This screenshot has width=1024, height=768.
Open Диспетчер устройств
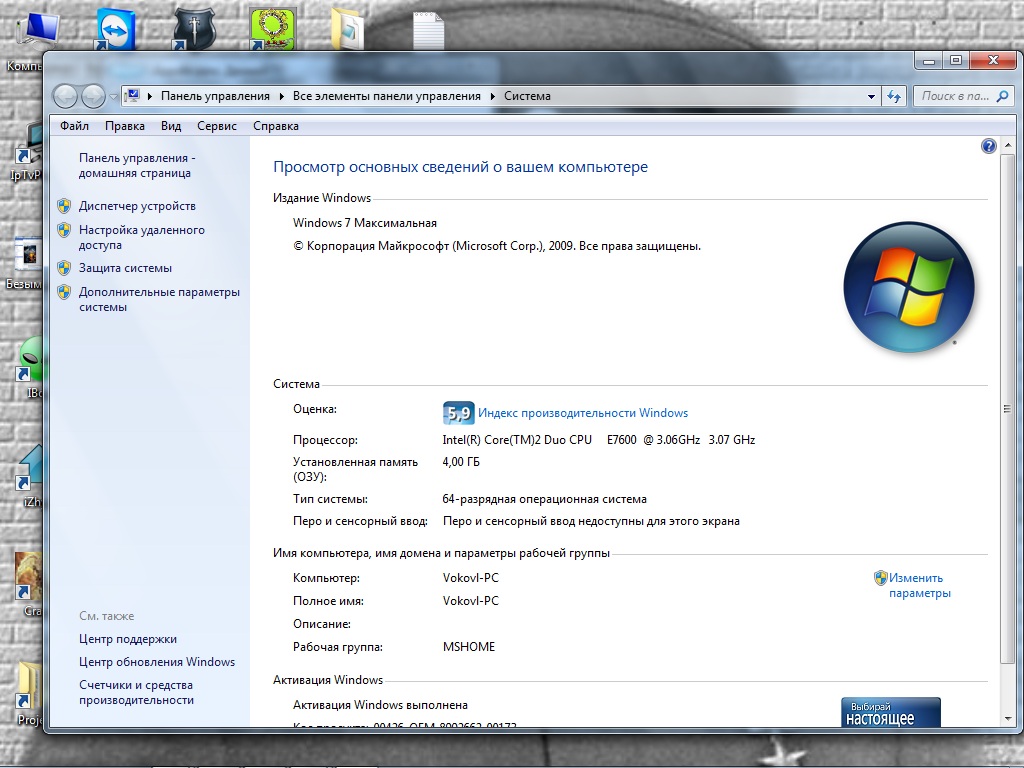(x=137, y=206)
